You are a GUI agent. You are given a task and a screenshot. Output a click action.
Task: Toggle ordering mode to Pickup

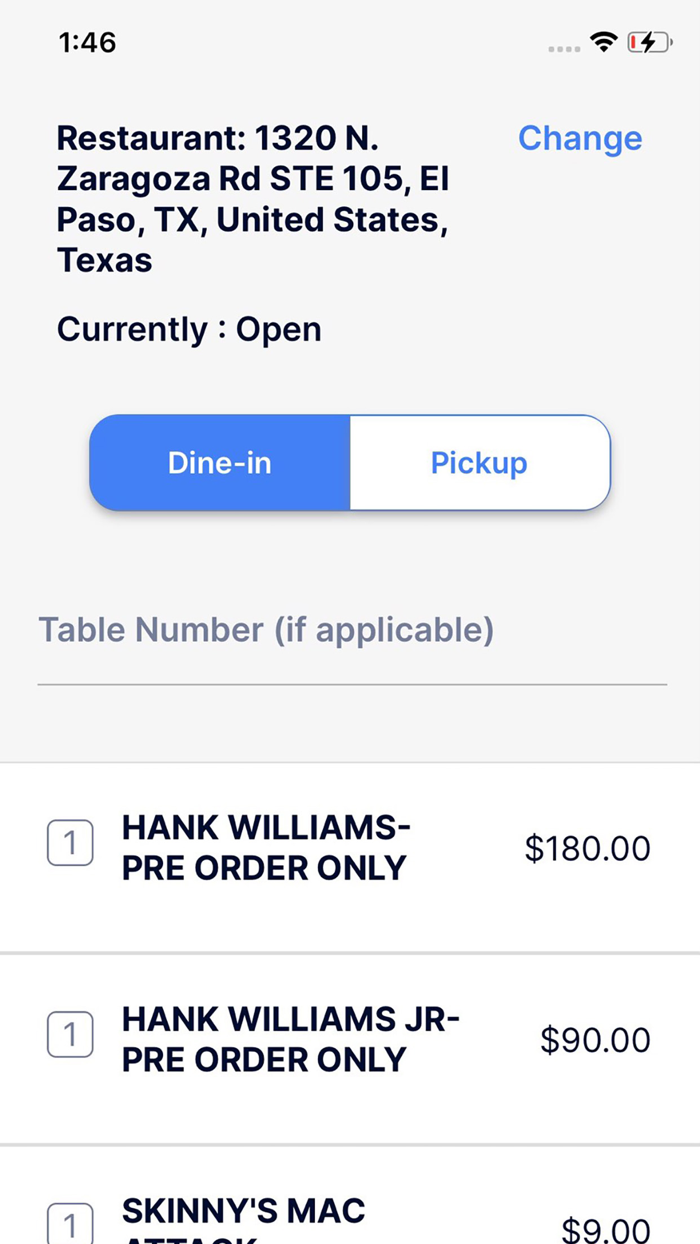479,462
